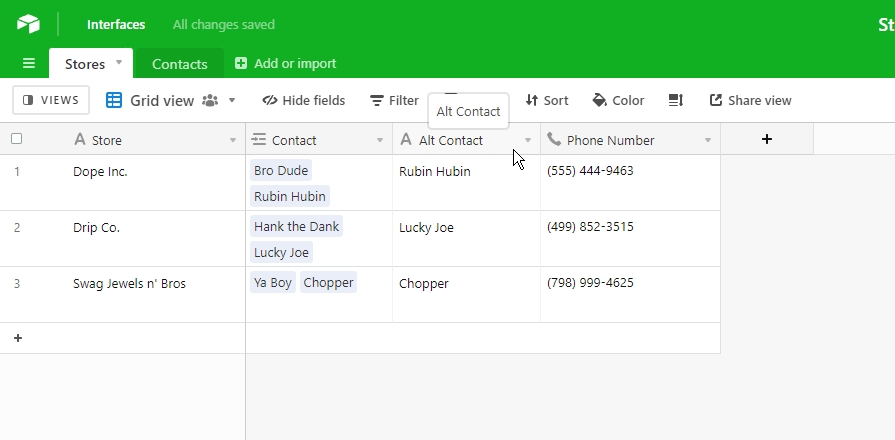Open the Grid view switcher
The width and height of the screenshot is (895, 440).
point(171,100)
